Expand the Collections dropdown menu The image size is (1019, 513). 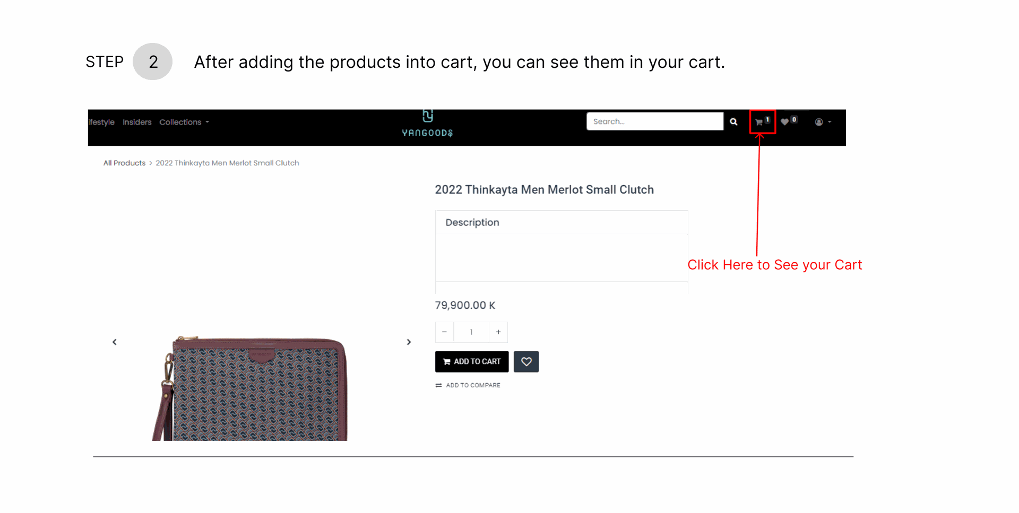(184, 122)
